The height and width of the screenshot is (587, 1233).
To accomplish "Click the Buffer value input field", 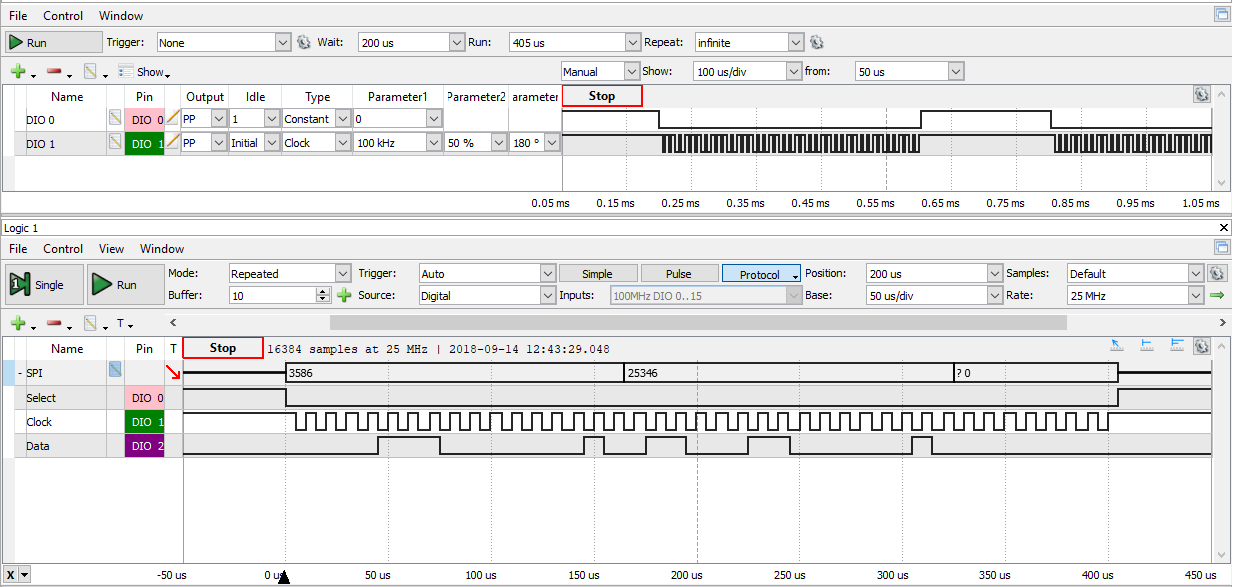I will 272,295.
